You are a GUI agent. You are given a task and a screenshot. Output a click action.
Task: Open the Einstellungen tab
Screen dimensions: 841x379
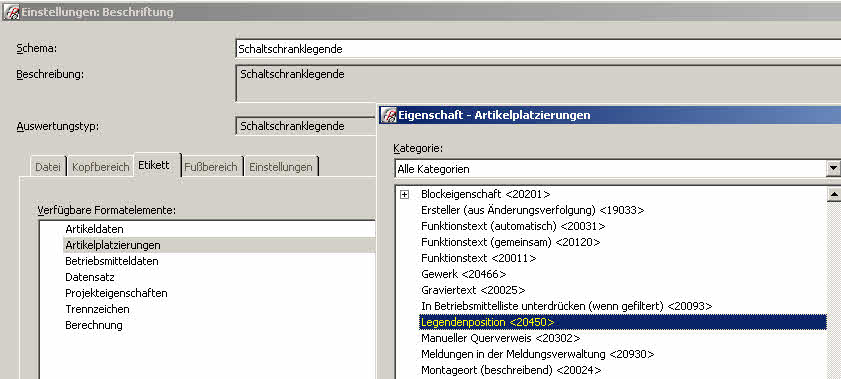pyautogui.click(x=281, y=167)
